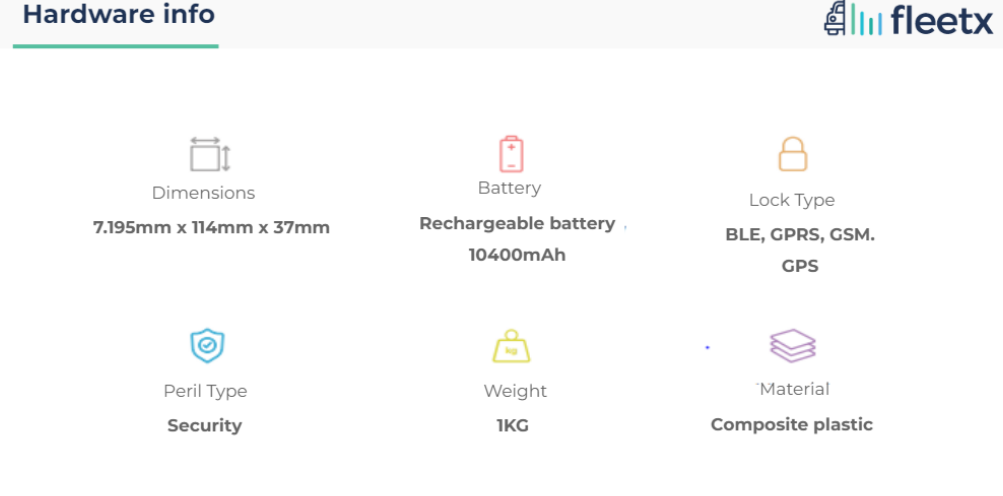
Task: Click the Material label
Action: click(x=794, y=389)
